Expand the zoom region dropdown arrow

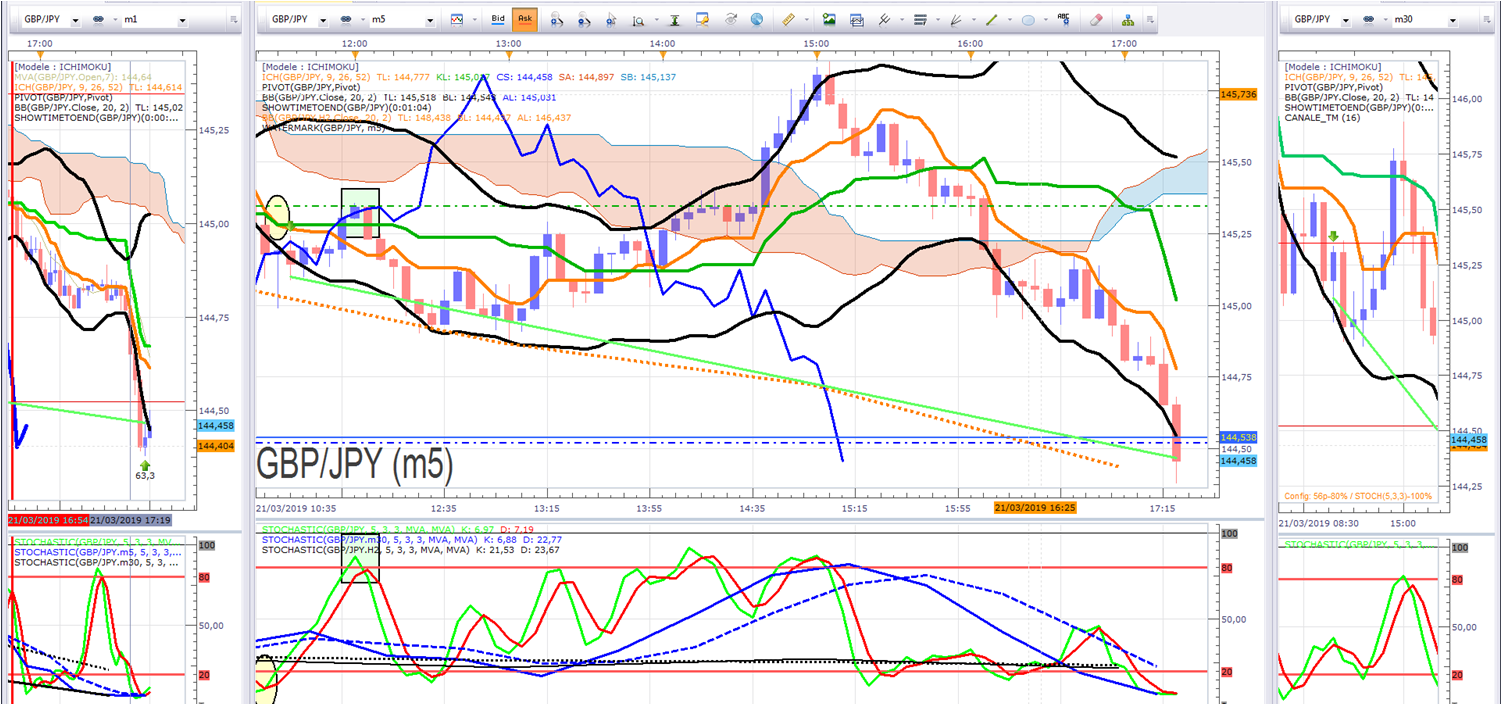(x=657, y=19)
